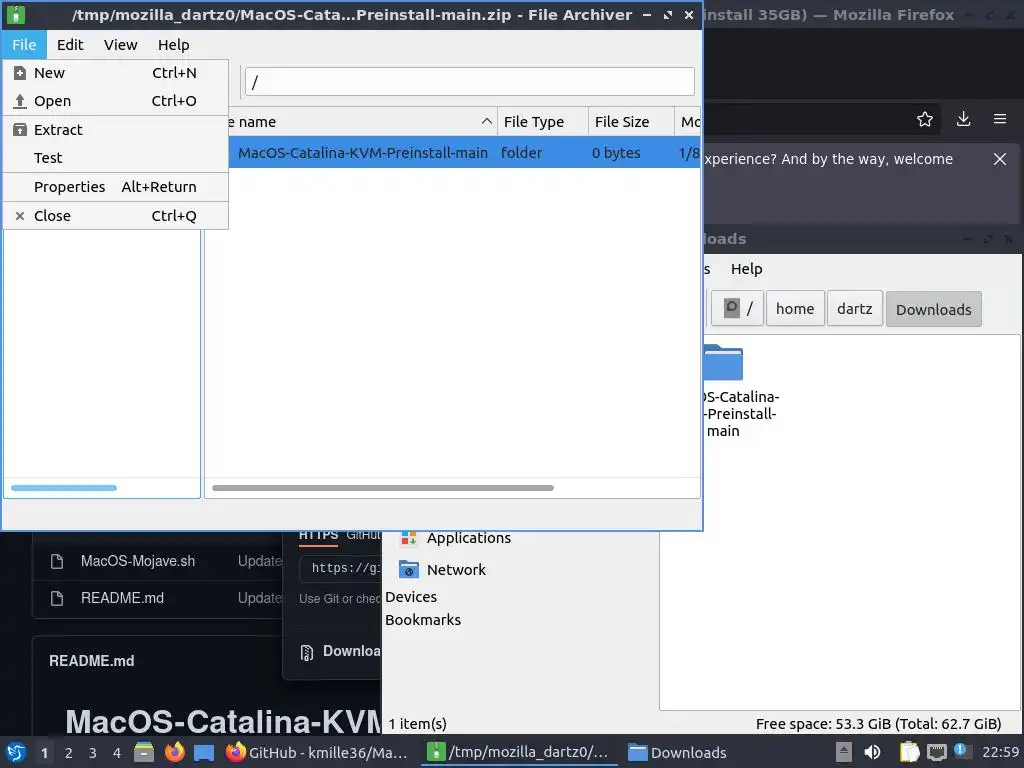Open Network in file manager sidebar

click(443, 570)
